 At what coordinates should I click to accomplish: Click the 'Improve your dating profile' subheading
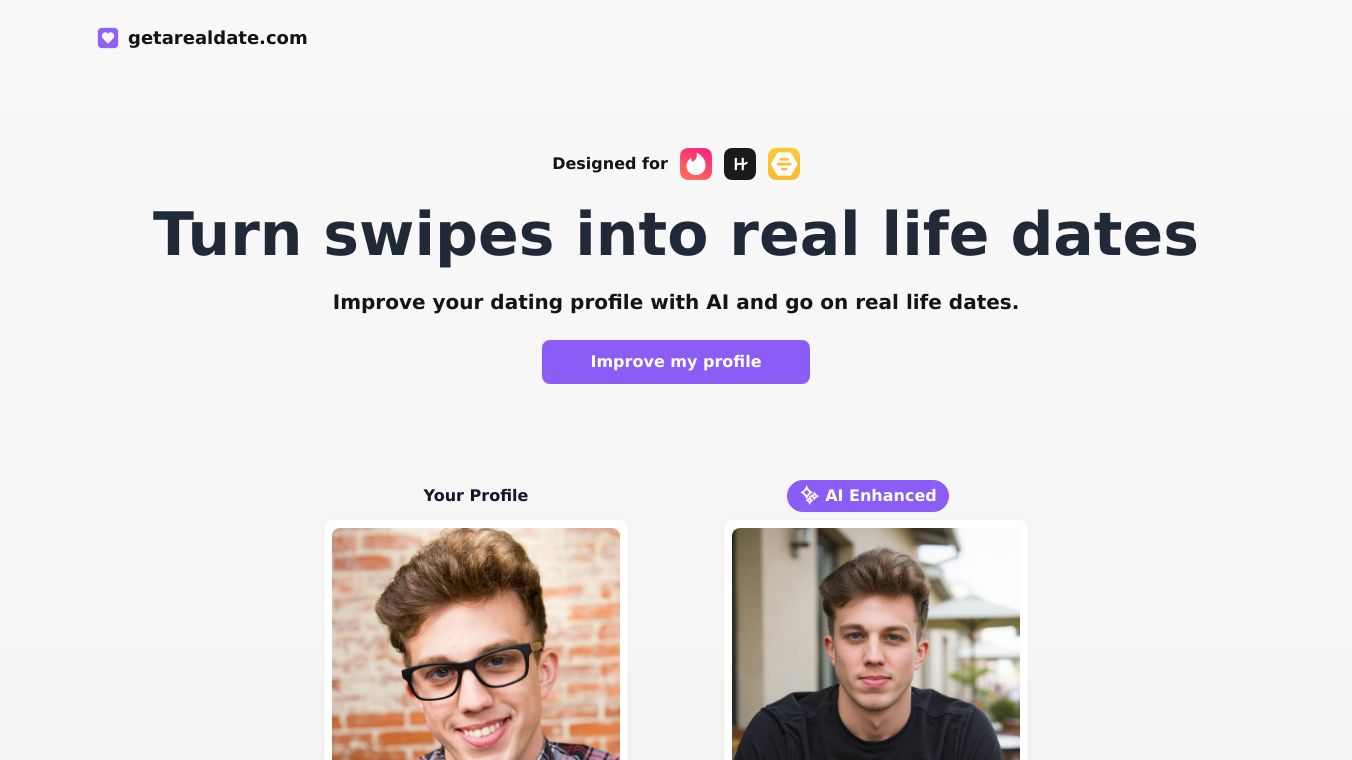tap(676, 302)
